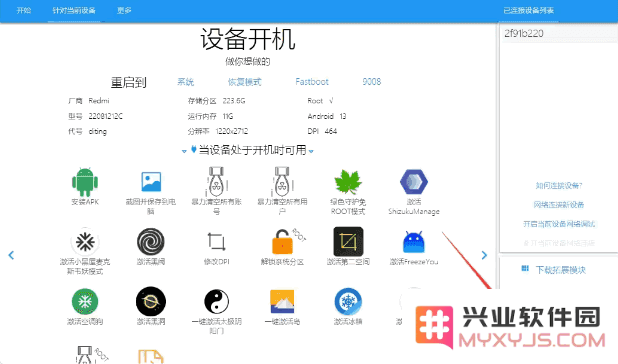Click 激活黑洞 planet icon
Screen dimensions: 618x364
point(151,302)
